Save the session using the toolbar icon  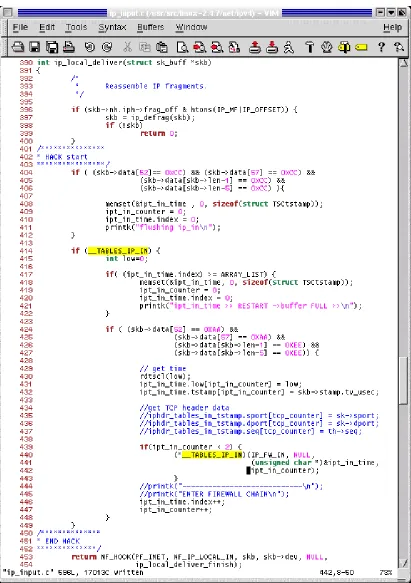point(272,47)
